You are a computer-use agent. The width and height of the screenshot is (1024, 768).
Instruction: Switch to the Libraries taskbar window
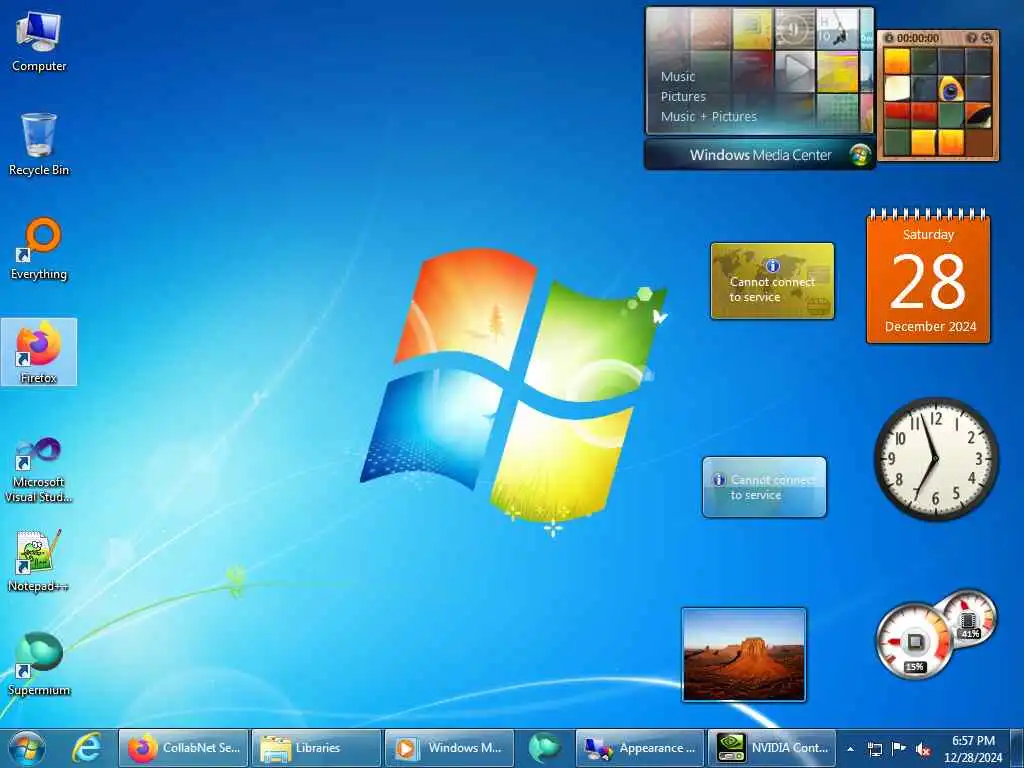point(316,748)
